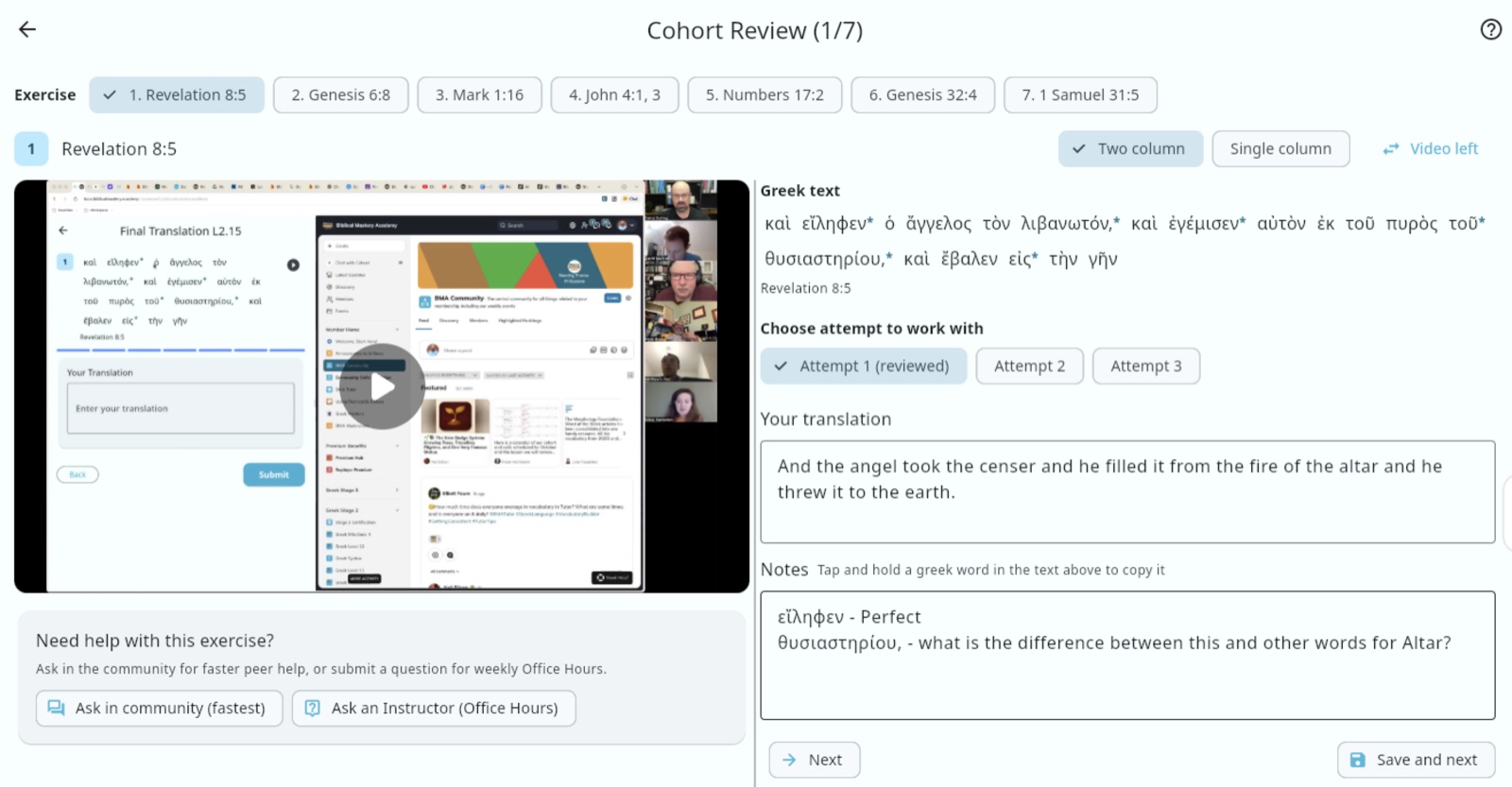Click Ask in community (fastest)
This screenshot has height=787, width=1512.
coord(159,708)
